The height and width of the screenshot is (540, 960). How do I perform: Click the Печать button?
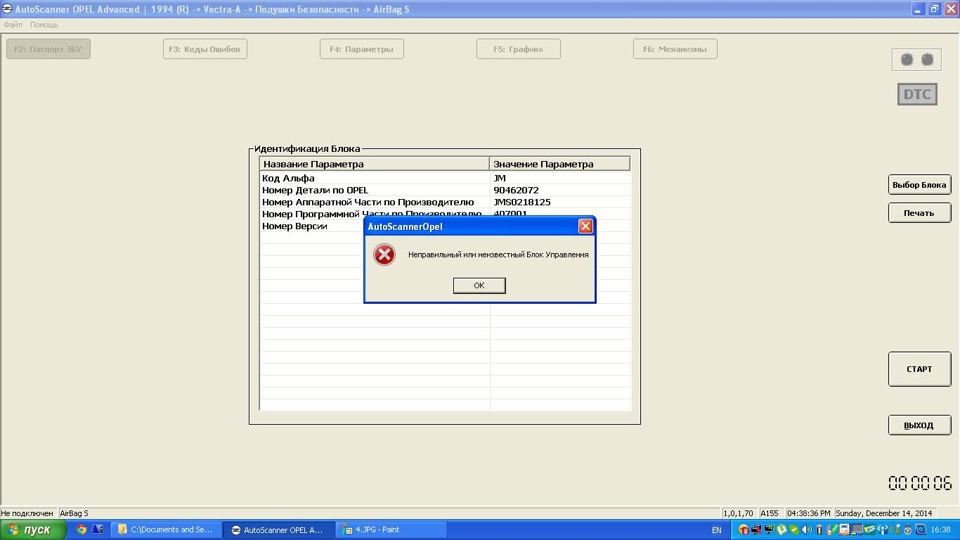click(x=920, y=213)
